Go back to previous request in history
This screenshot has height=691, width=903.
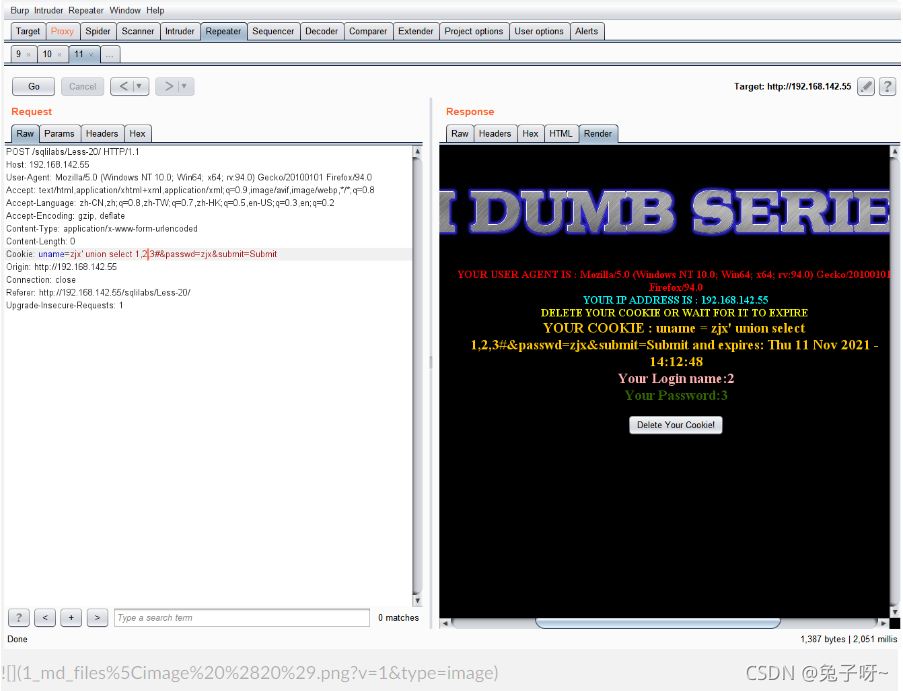coord(123,86)
